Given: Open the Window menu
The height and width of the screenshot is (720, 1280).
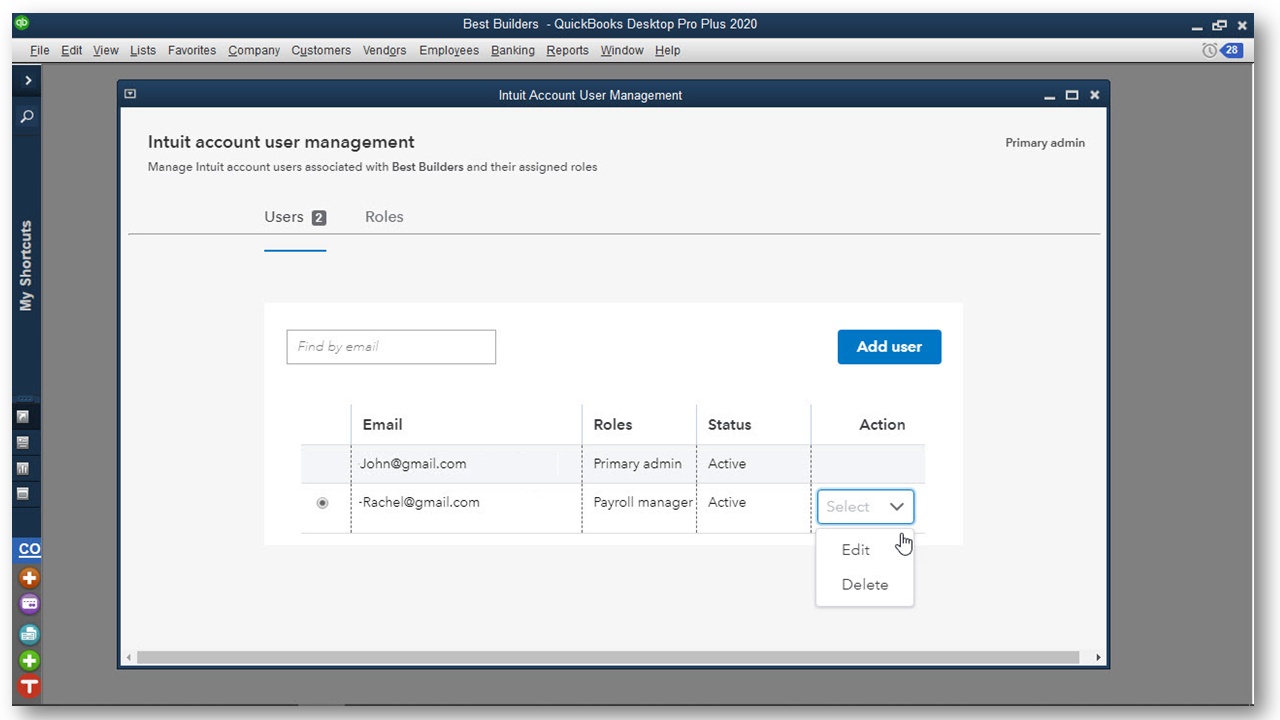Looking at the screenshot, I should pyautogui.click(x=622, y=50).
